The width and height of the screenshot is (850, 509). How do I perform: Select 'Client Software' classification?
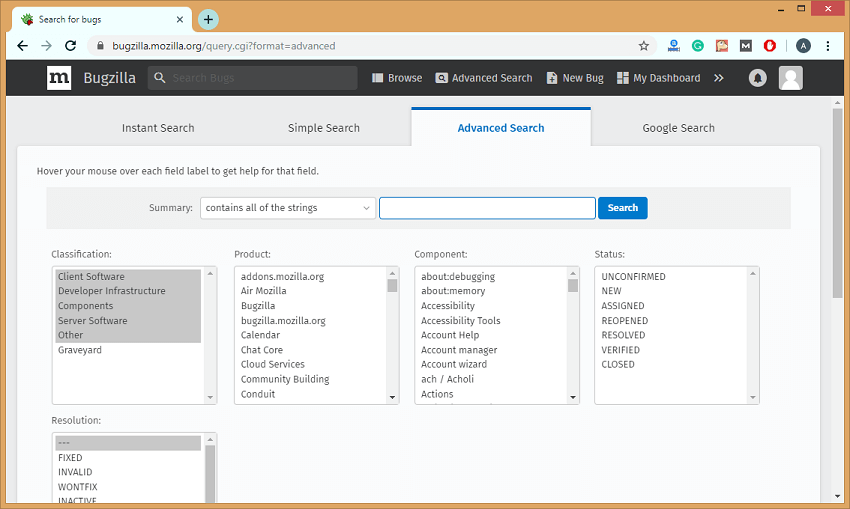tap(128, 276)
